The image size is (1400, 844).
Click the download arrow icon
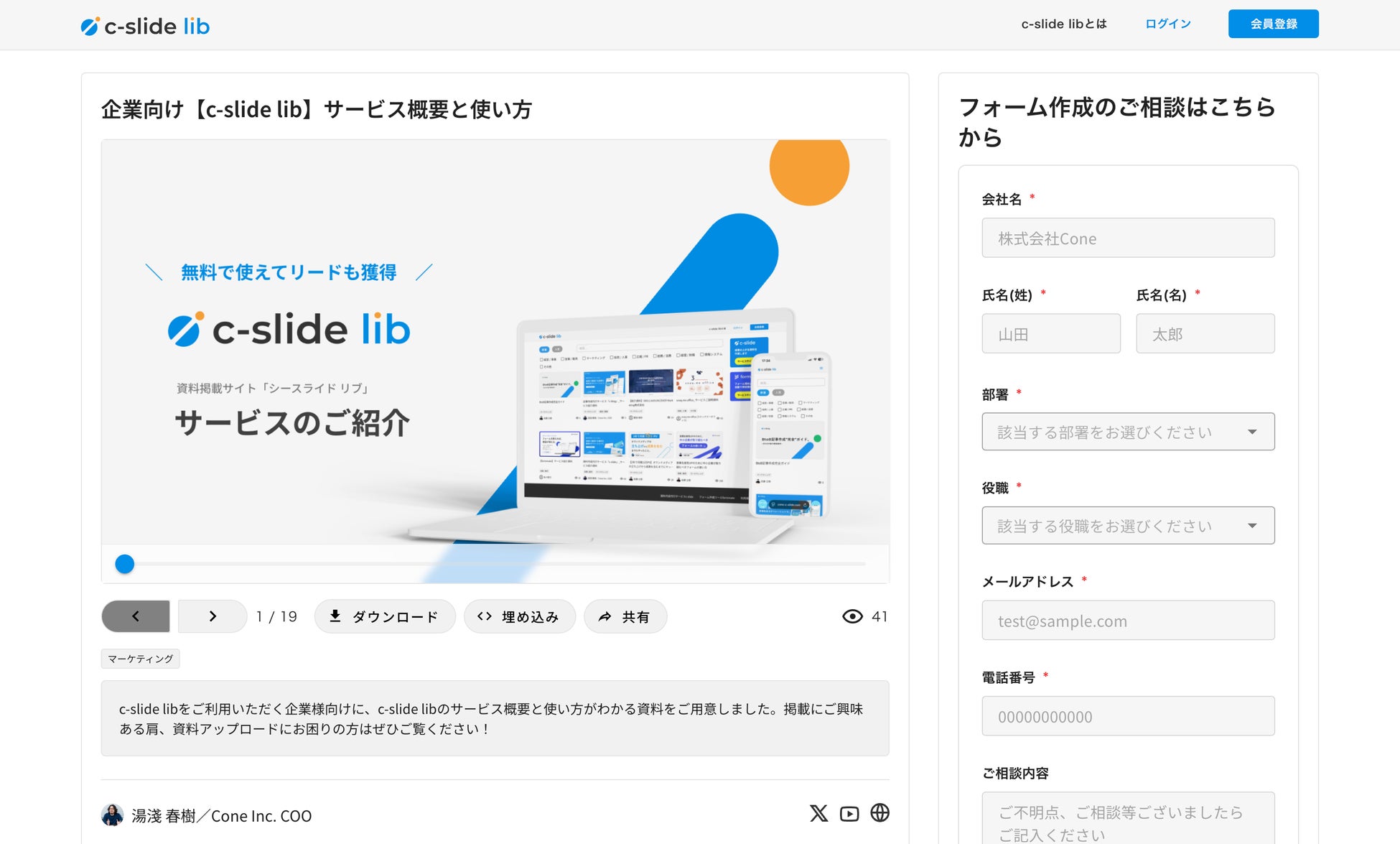(335, 616)
